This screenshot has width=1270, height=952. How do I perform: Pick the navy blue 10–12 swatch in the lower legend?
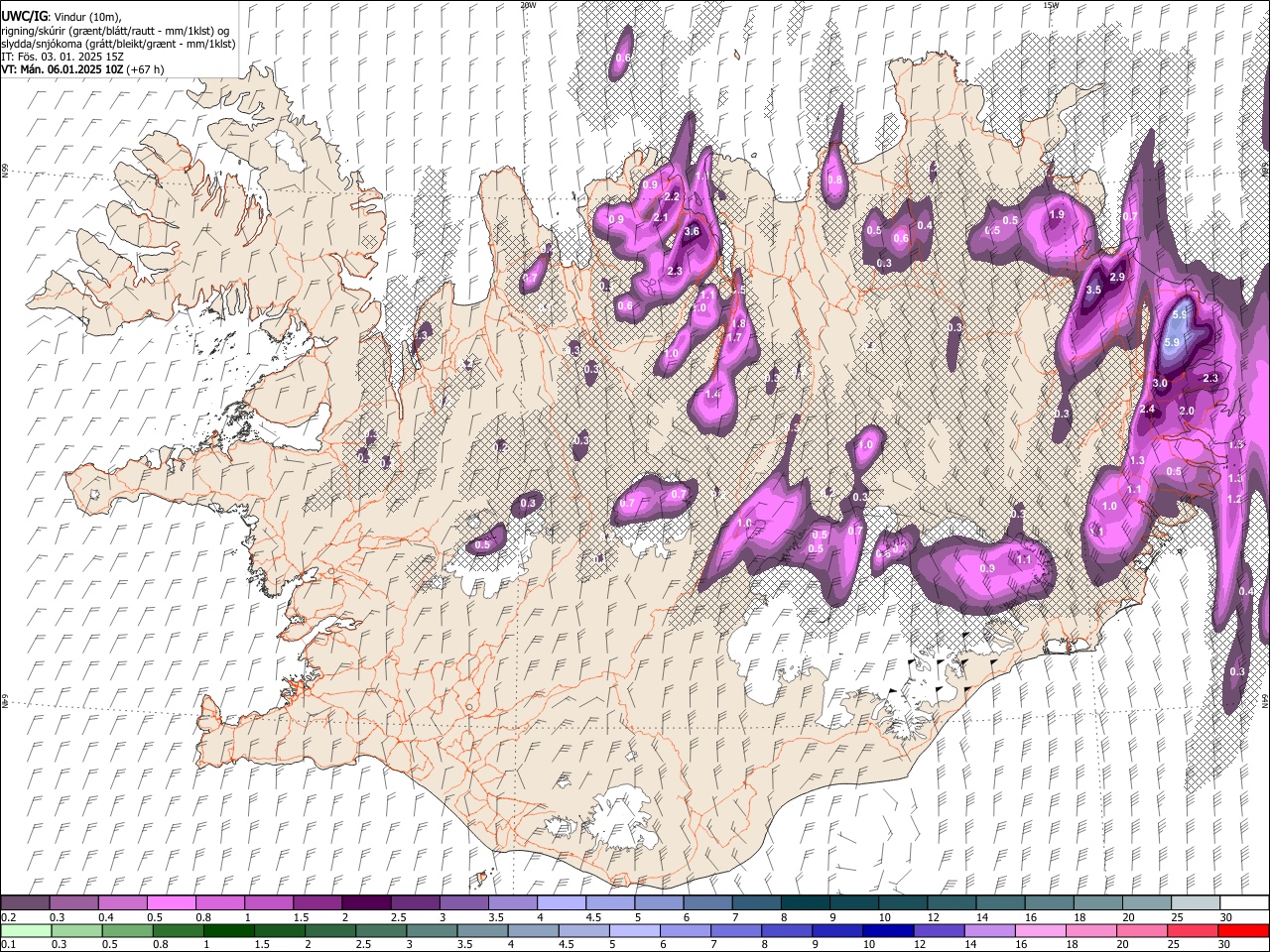(886, 930)
